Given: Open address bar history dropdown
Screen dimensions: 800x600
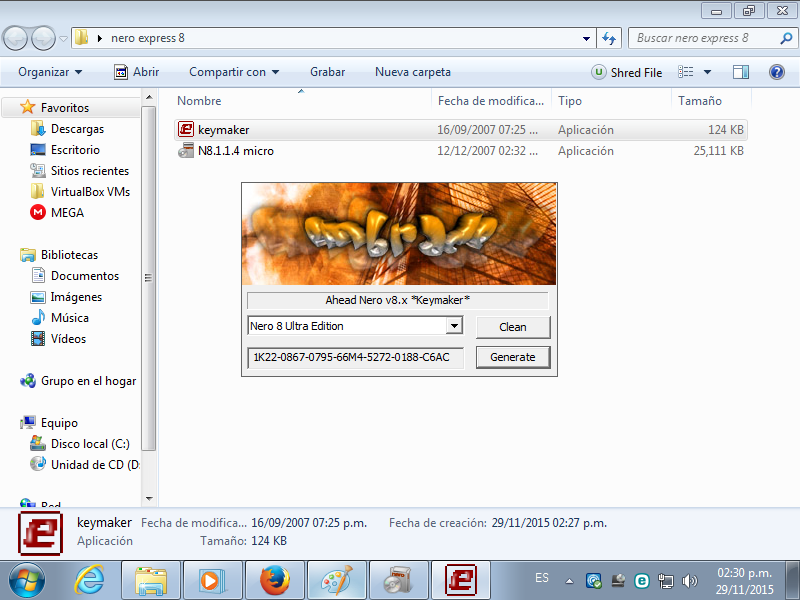Looking at the screenshot, I should click(587, 38).
